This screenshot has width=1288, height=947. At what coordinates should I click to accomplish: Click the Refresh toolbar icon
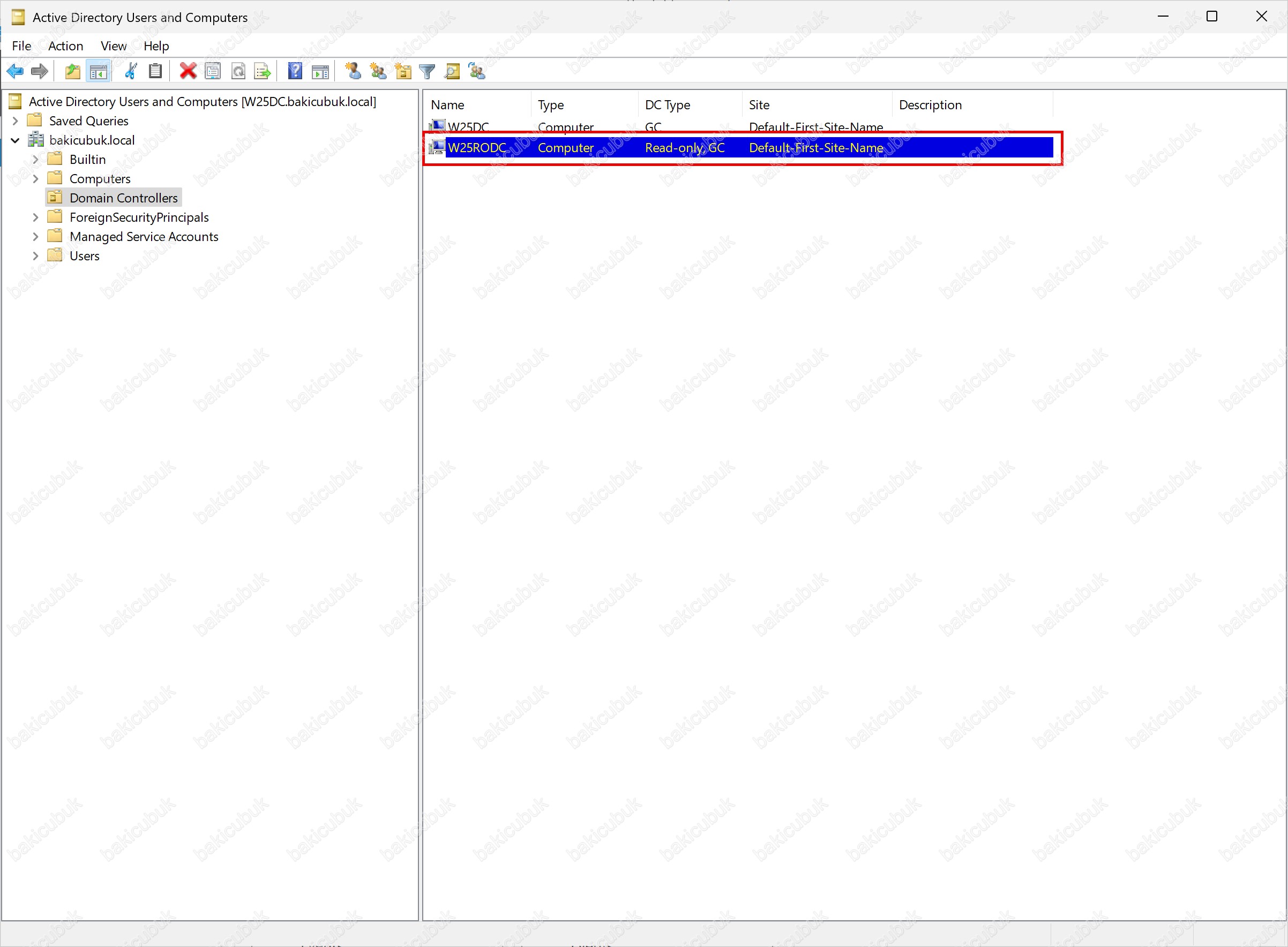point(238,71)
